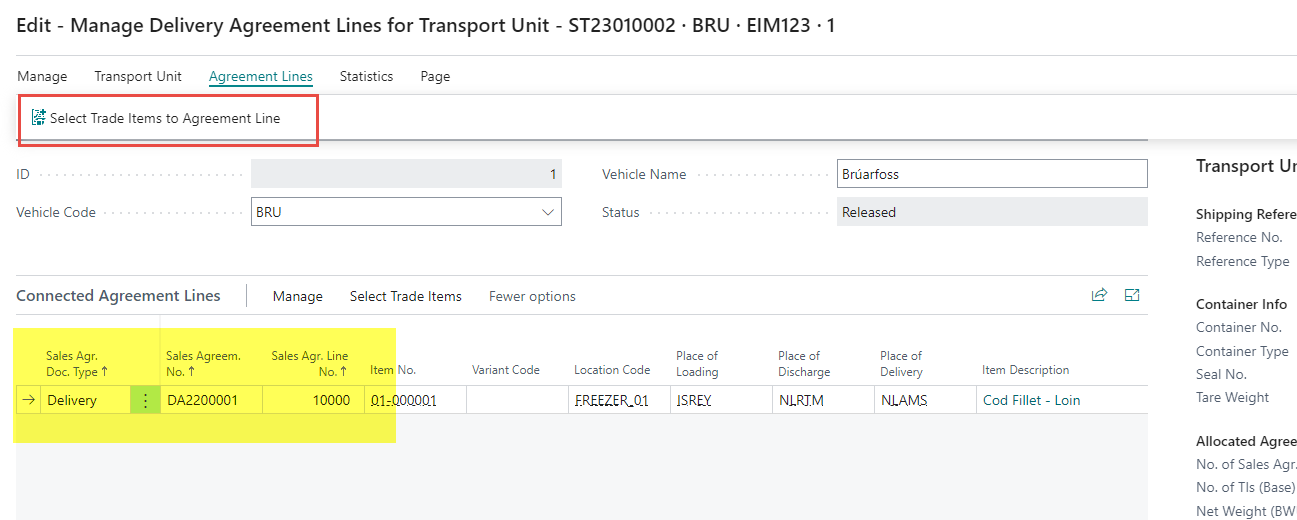Open the Transport Unit menu tab
Image resolution: width=1297 pixels, height=520 pixels.
click(x=138, y=76)
